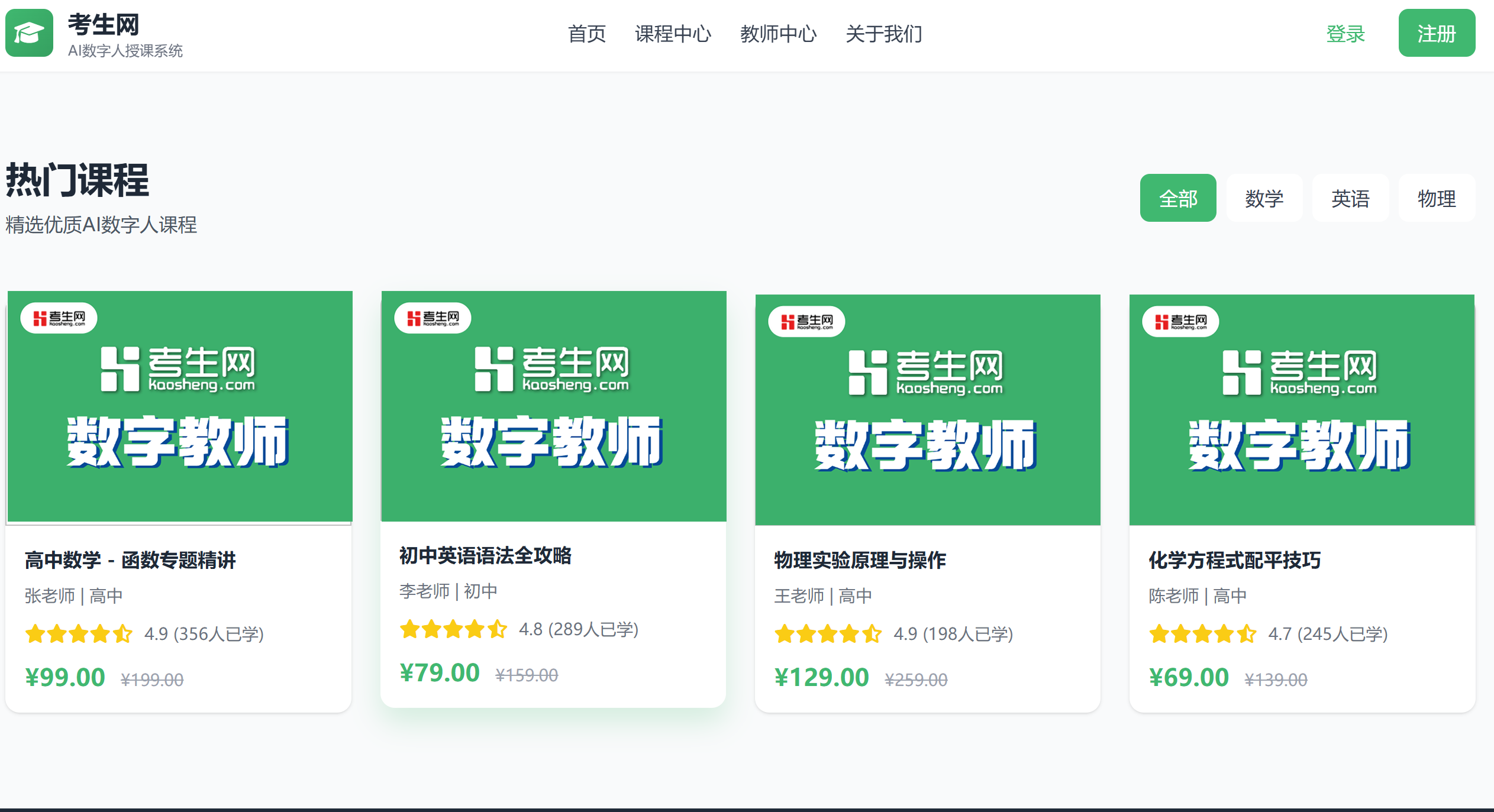Click the half star on 化学方程式配平技巧 rating
The image size is (1494, 812).
coord(1247,633)
